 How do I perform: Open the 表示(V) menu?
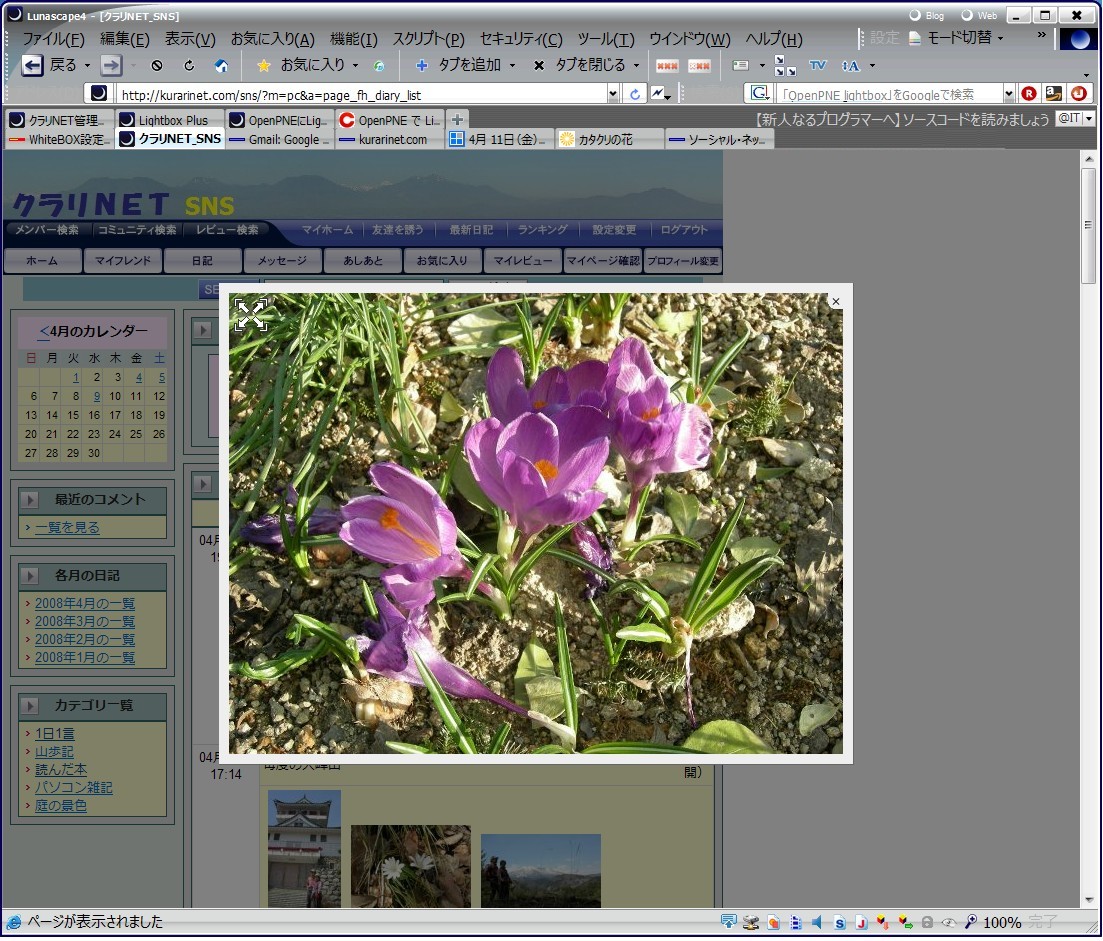tap(190, 39)
